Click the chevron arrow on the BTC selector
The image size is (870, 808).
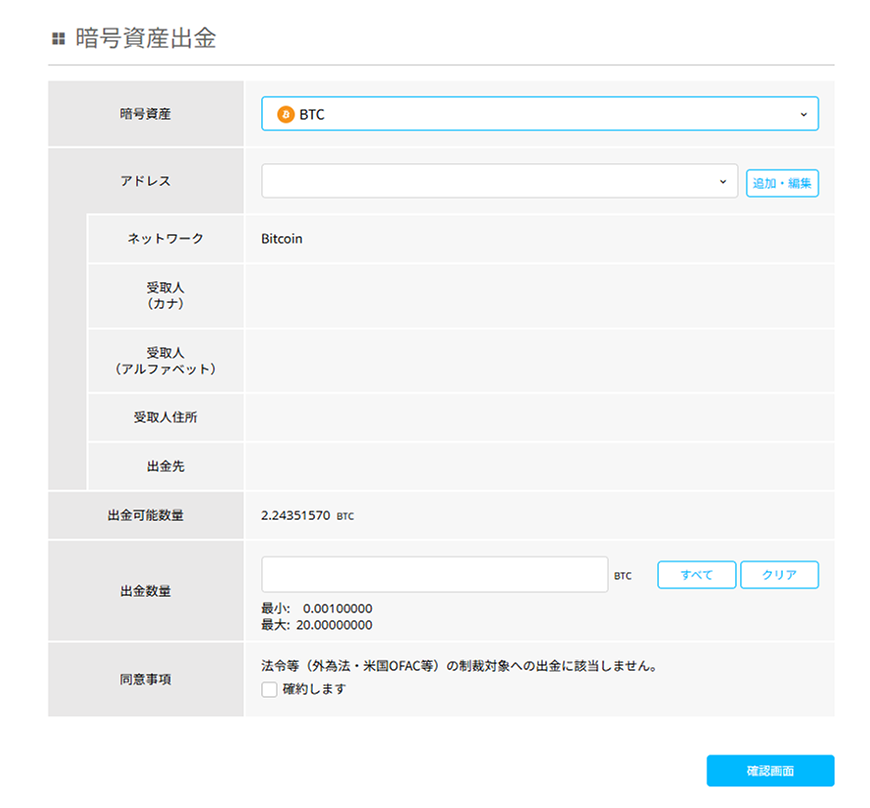[x=803, y=115]
